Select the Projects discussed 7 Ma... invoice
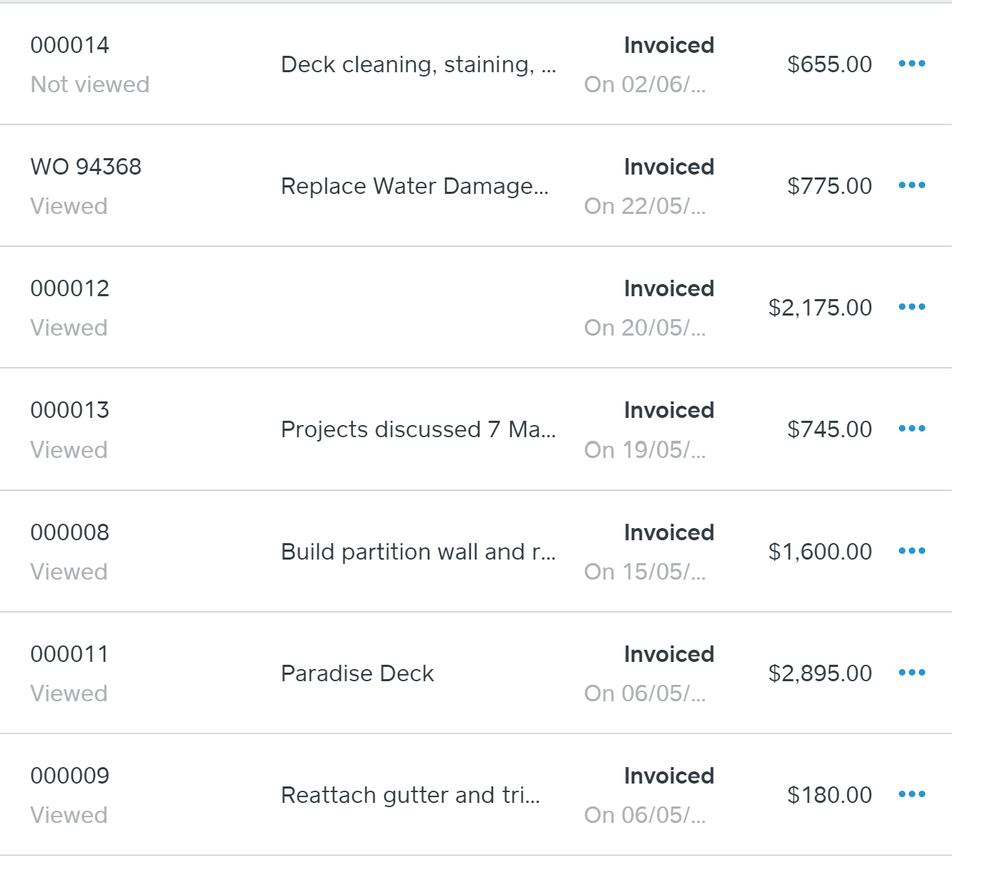The width and height of the screenshot is (999, 883). click(418, 430)
